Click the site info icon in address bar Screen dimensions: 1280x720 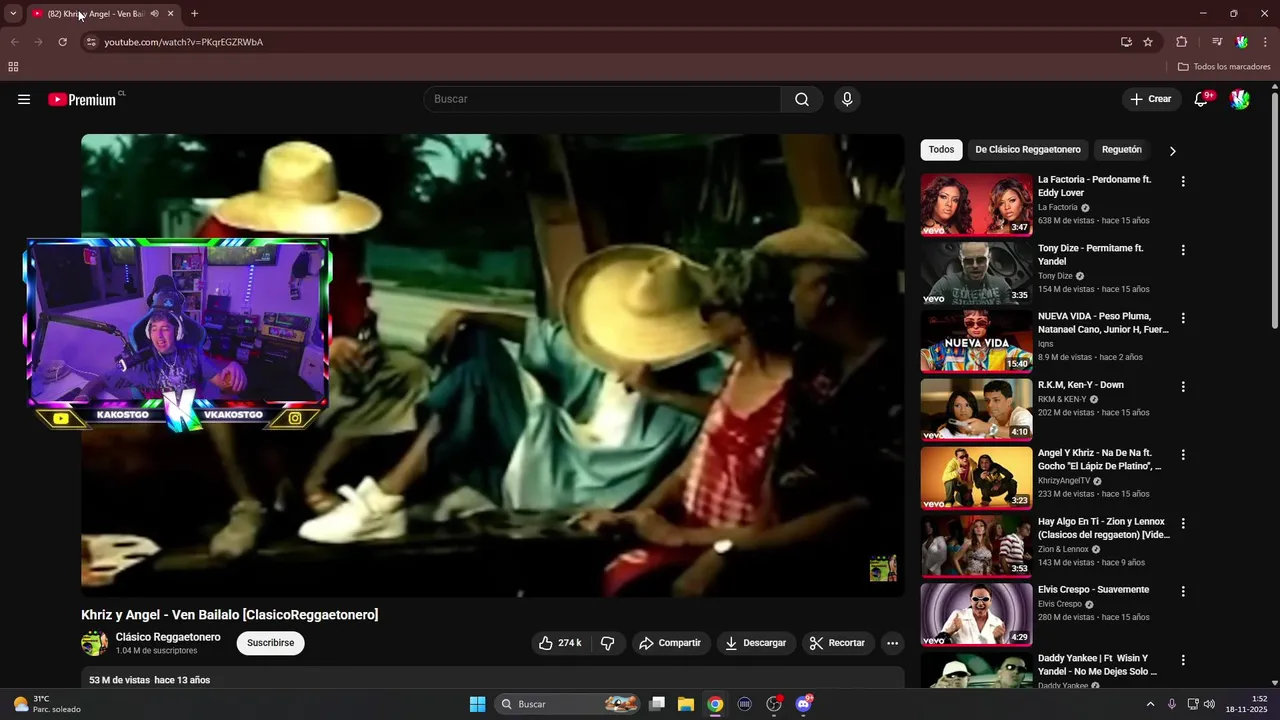click(x=91, y=42)
